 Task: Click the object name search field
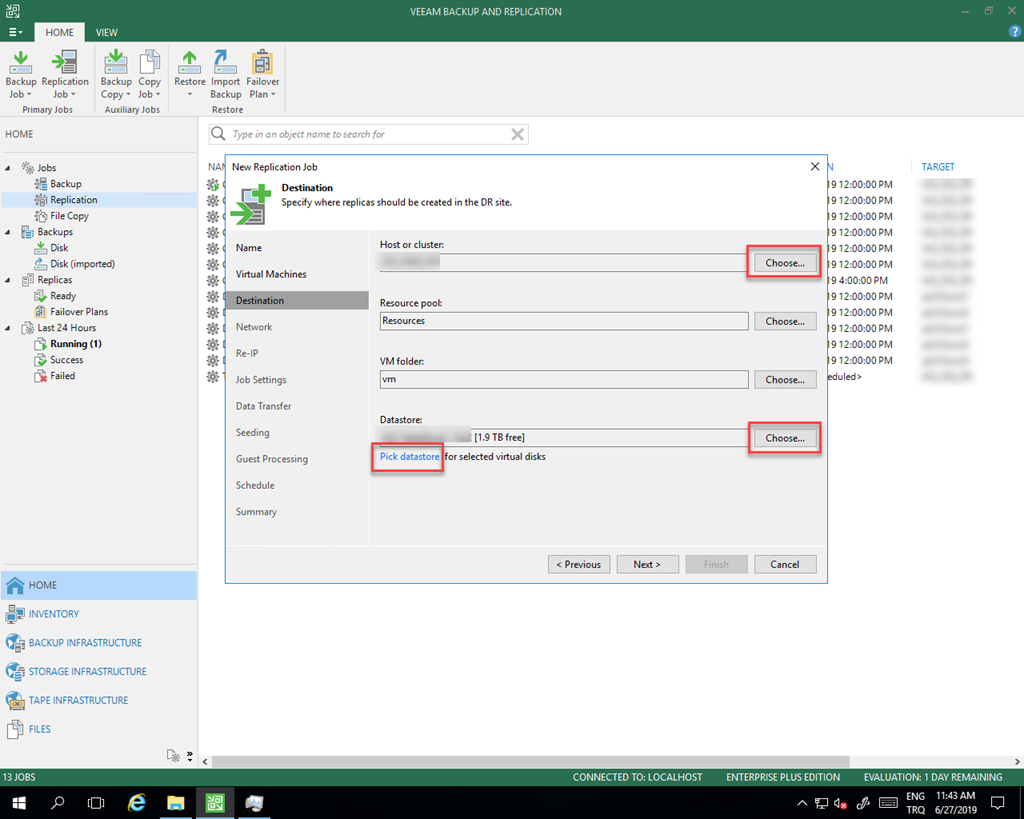(x=368, y=135)
